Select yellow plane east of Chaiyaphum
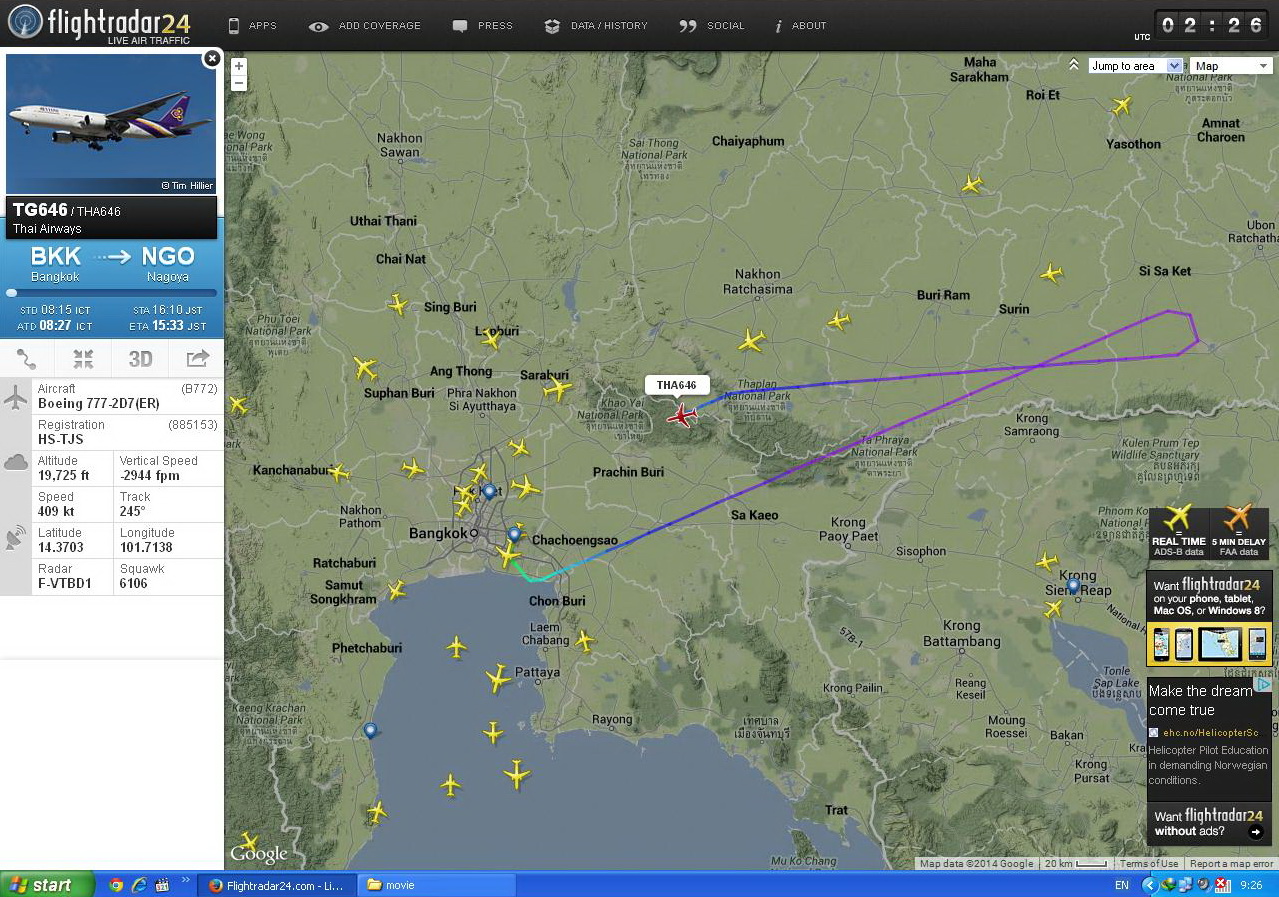 [x=971, y=184]
